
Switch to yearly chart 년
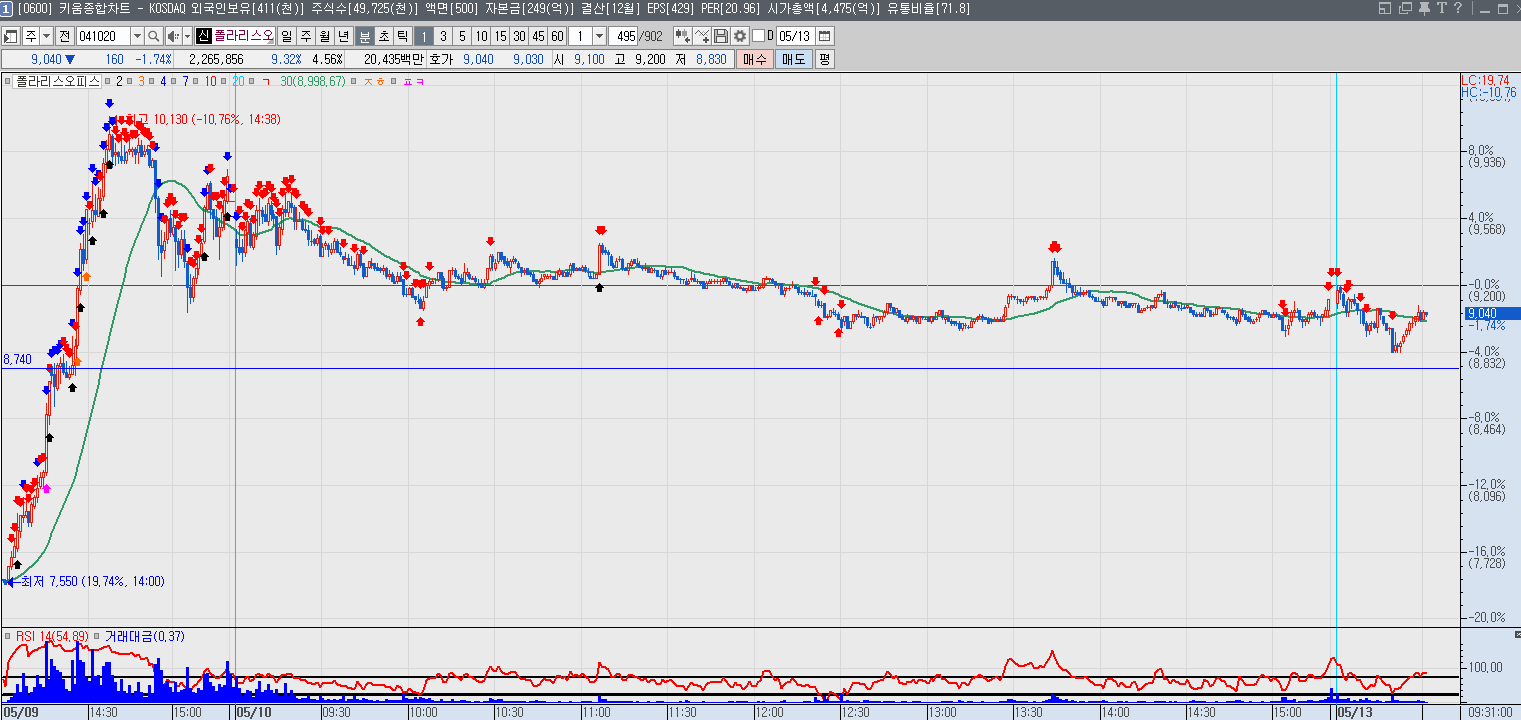tap(344, 36)
